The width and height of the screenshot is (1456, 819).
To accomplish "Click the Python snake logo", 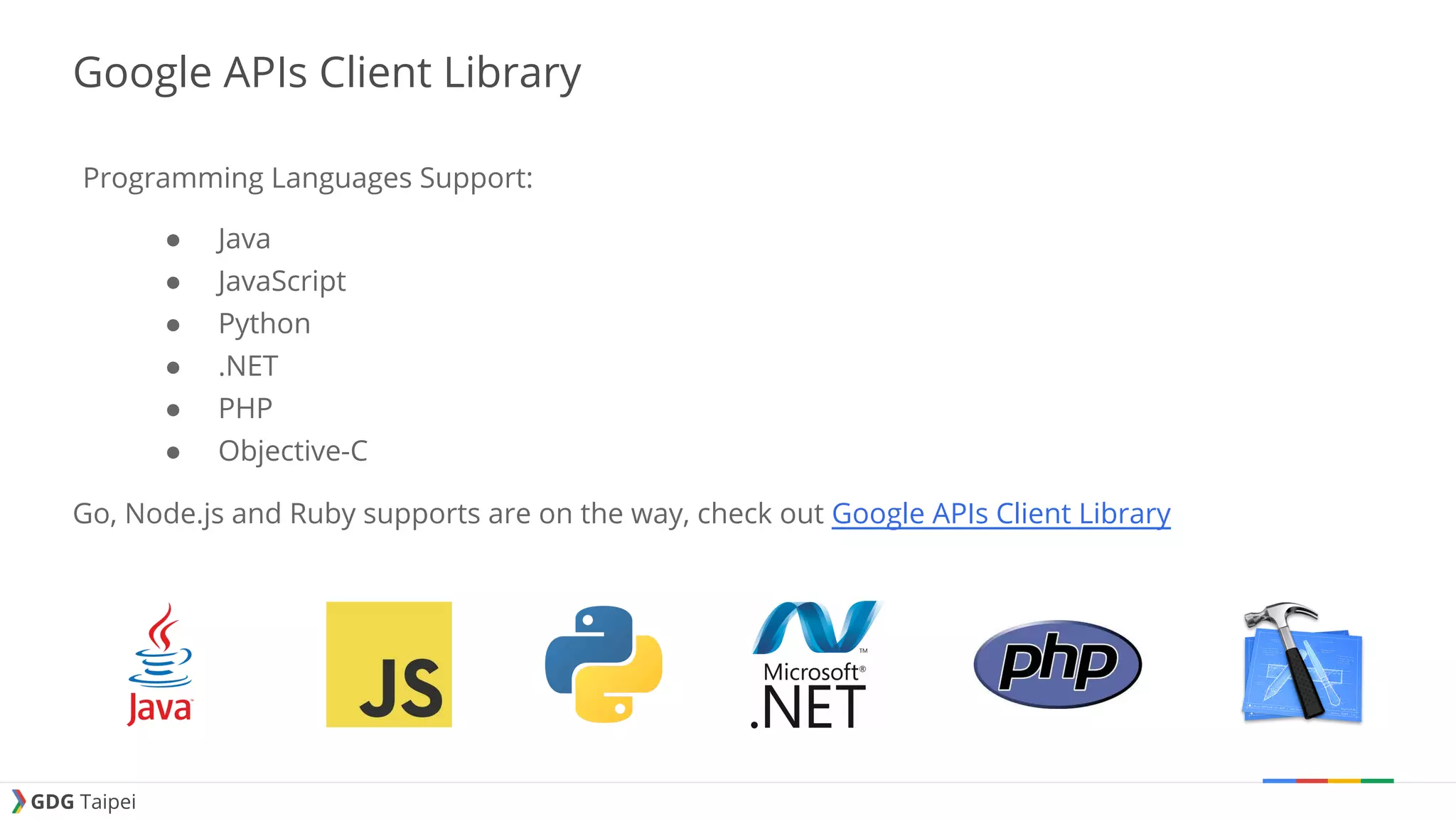I will point(604,664).
